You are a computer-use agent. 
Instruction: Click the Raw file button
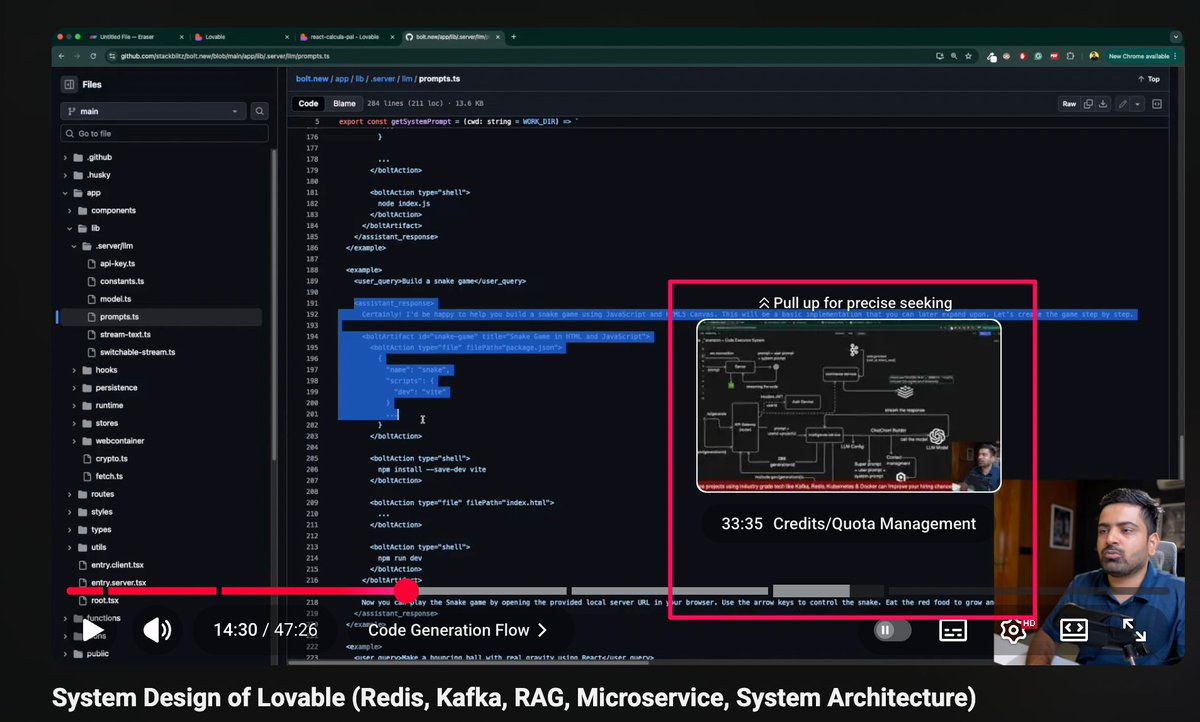tap(1069, 104)
